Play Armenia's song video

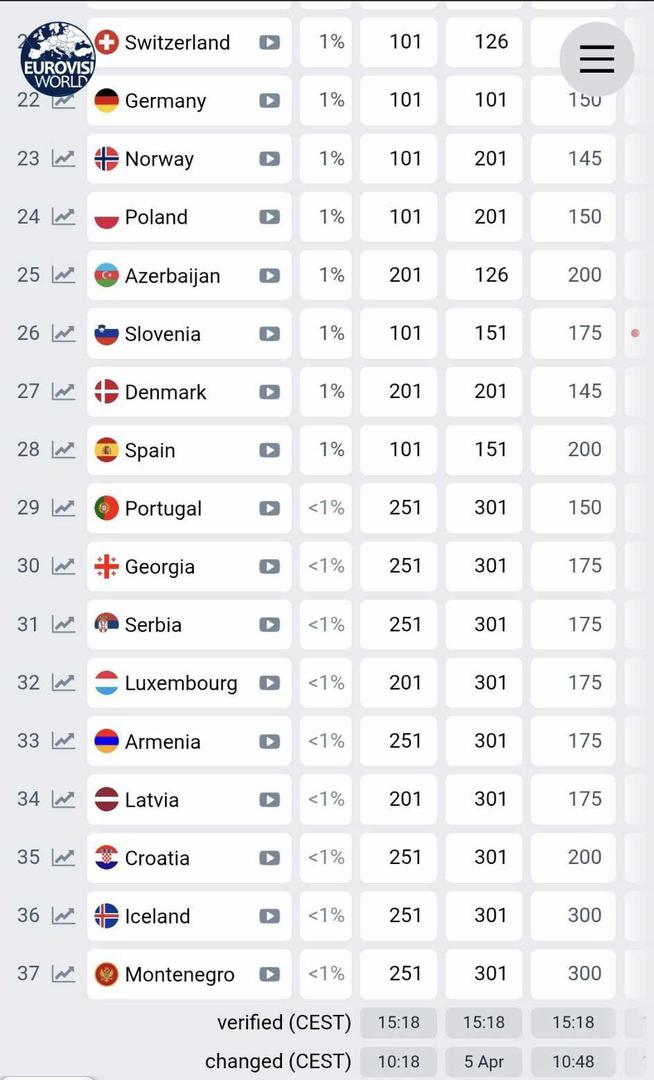point(269,742)
